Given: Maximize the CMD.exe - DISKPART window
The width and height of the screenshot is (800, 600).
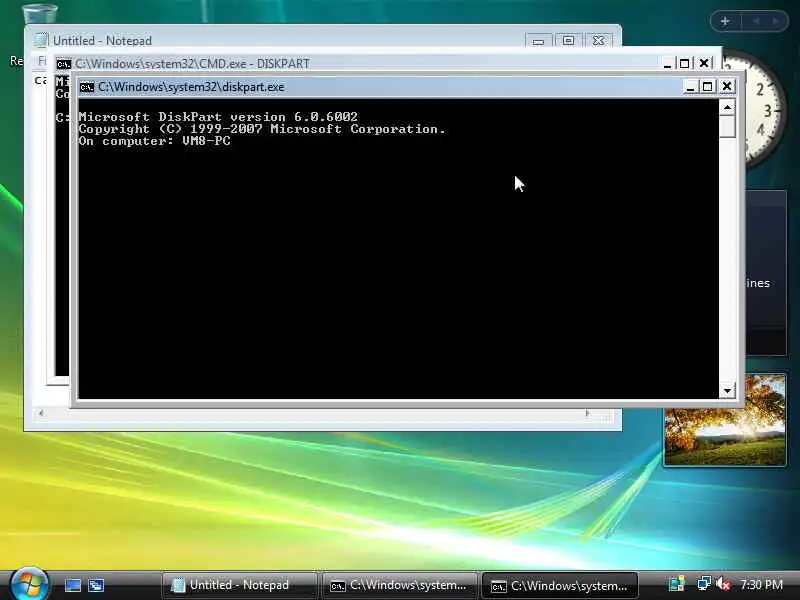Looking at the screenshot, I should point(685,64).
